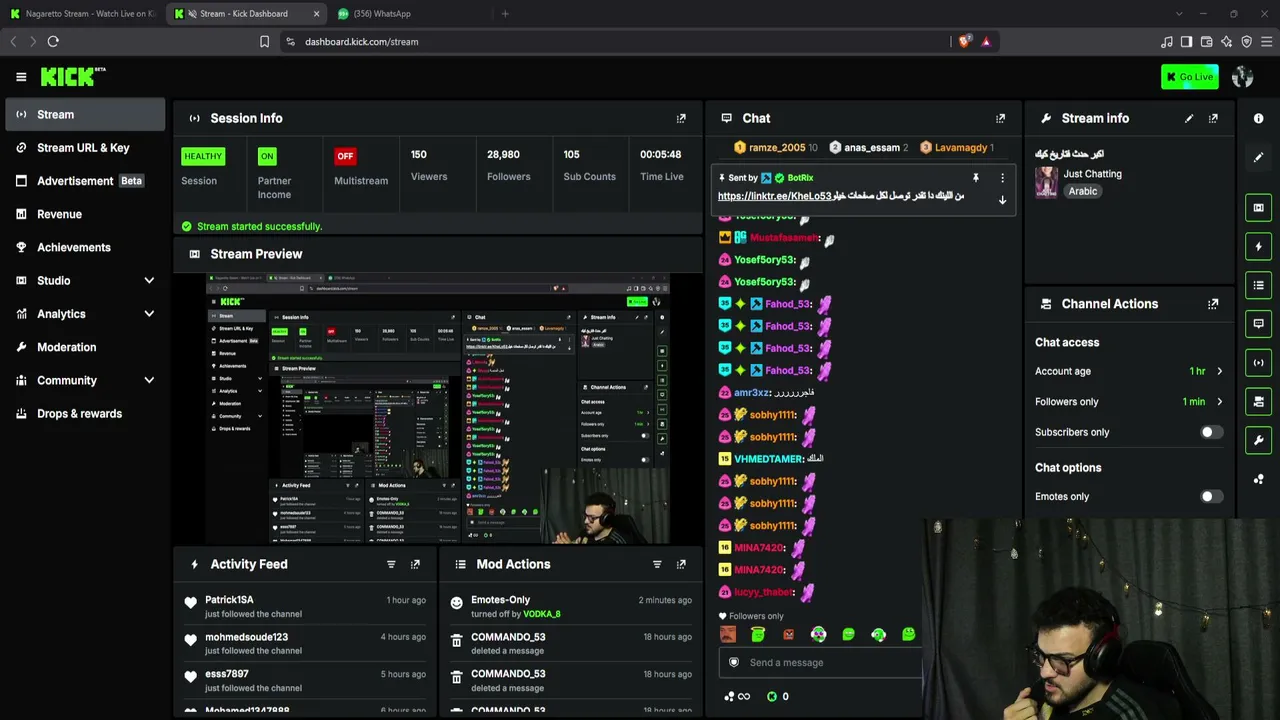Open Revenue page in sidebar
Image resolution: width=1280 pixels, height=720 pixels.
[x=85, y=214]
